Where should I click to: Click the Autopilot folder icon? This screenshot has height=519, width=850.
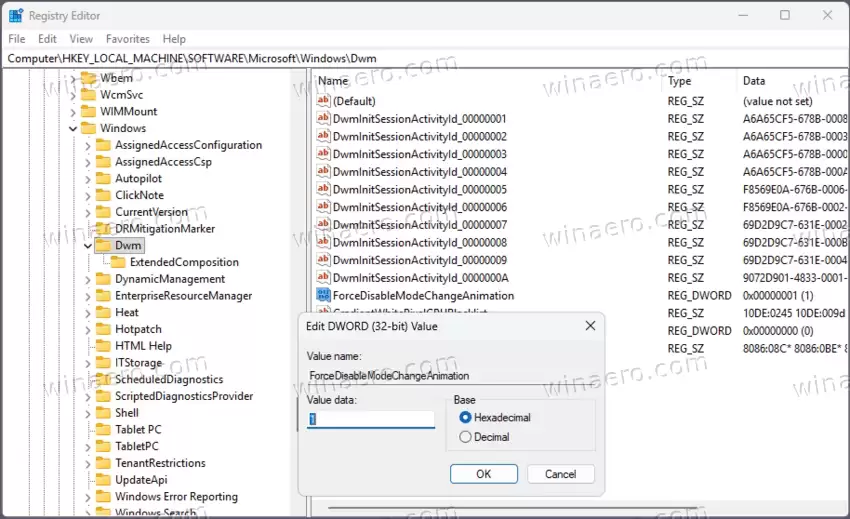coord(103,178)
